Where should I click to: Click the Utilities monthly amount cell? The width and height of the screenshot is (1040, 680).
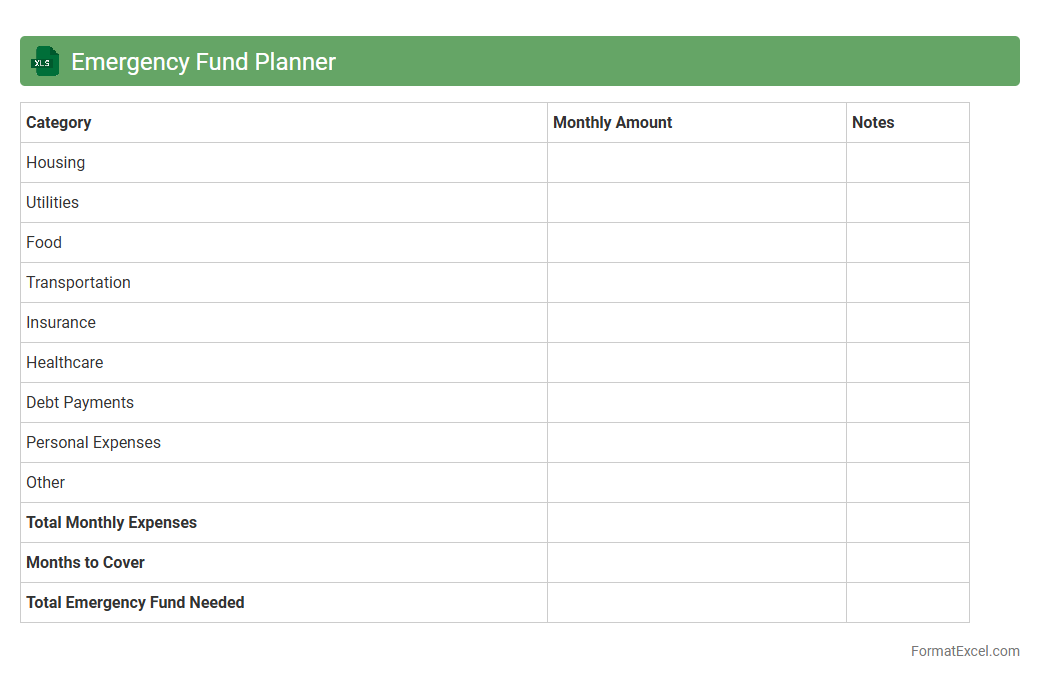[696, 203]
